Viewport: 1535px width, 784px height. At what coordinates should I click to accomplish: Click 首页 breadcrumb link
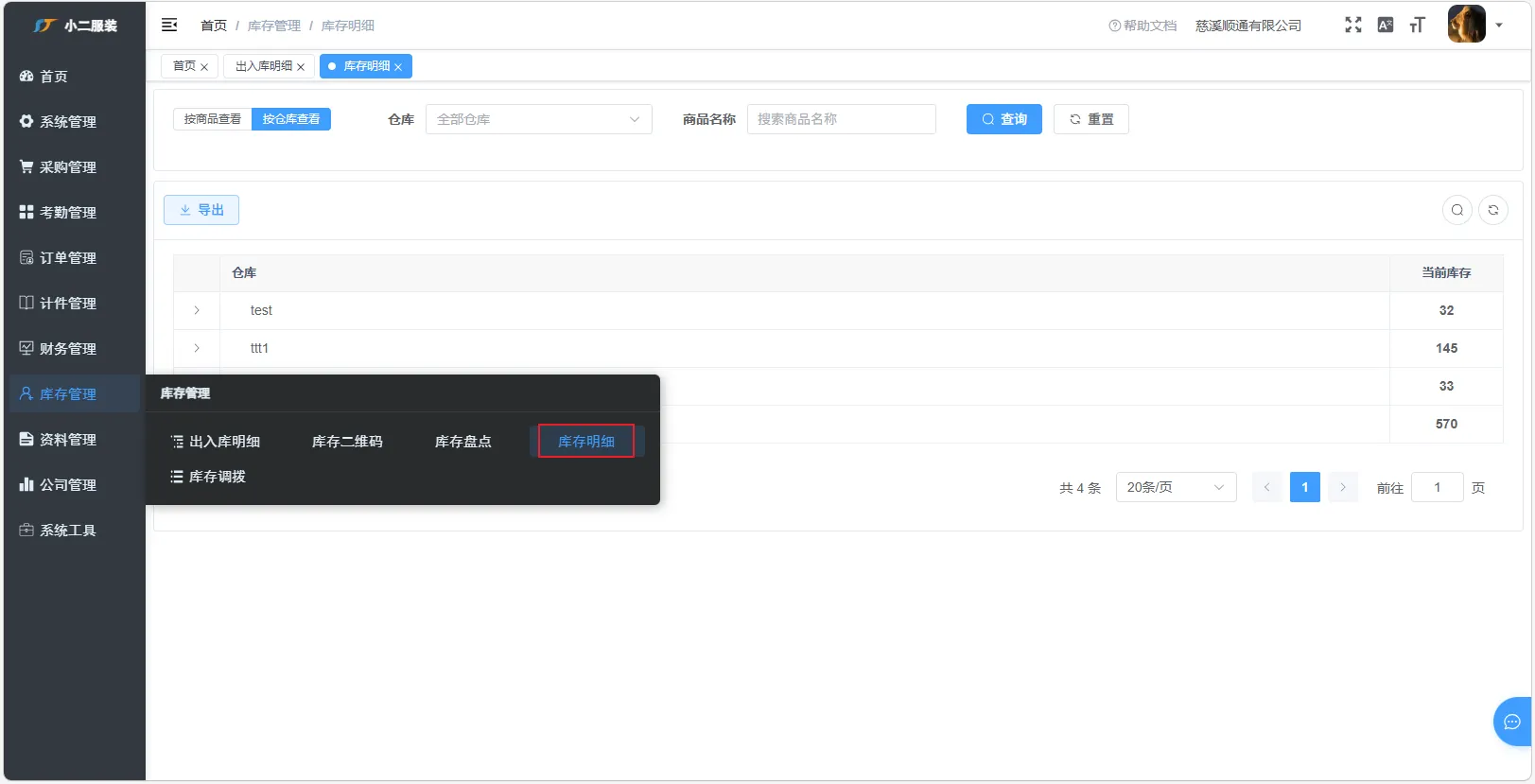tap(214, 26)
